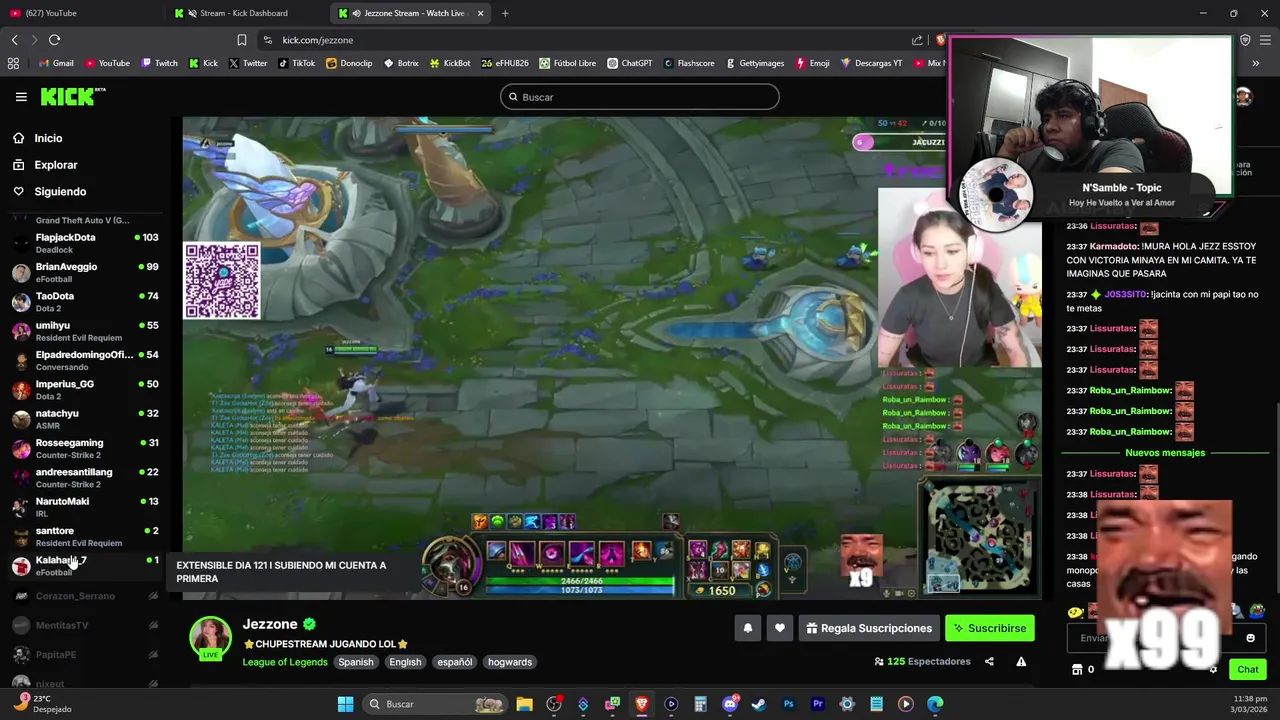Screen dimensions: 1280x720
Task: Open Premiere Pro from the taskbar
Action: tap(818, 704)
